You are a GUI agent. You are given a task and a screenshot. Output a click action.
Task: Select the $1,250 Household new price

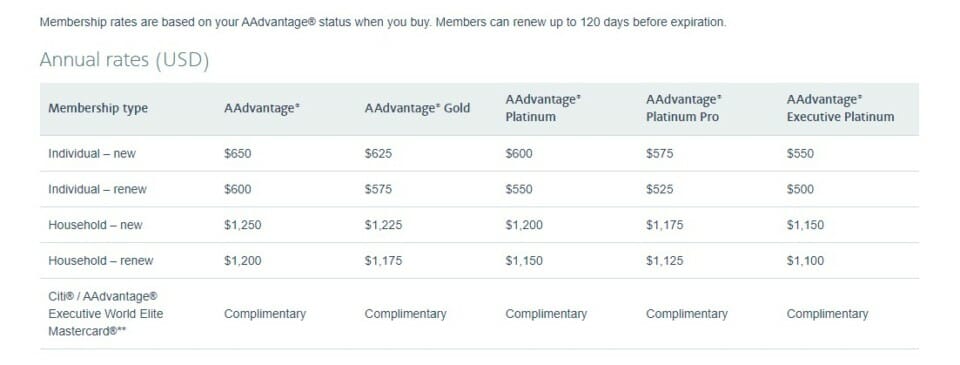[242, 225]
